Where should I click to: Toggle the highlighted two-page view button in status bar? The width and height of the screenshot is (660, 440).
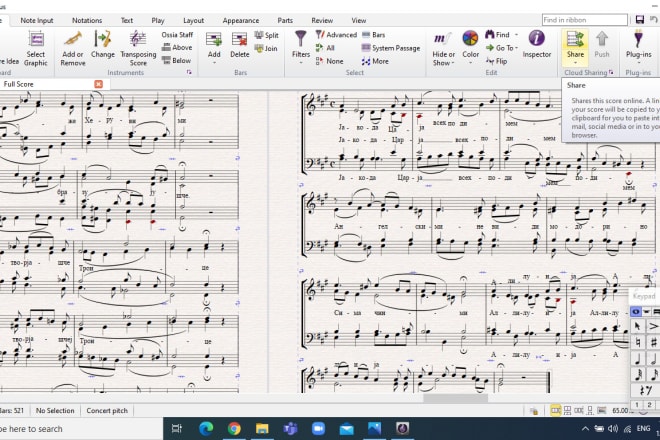click(x=556, y=410)
